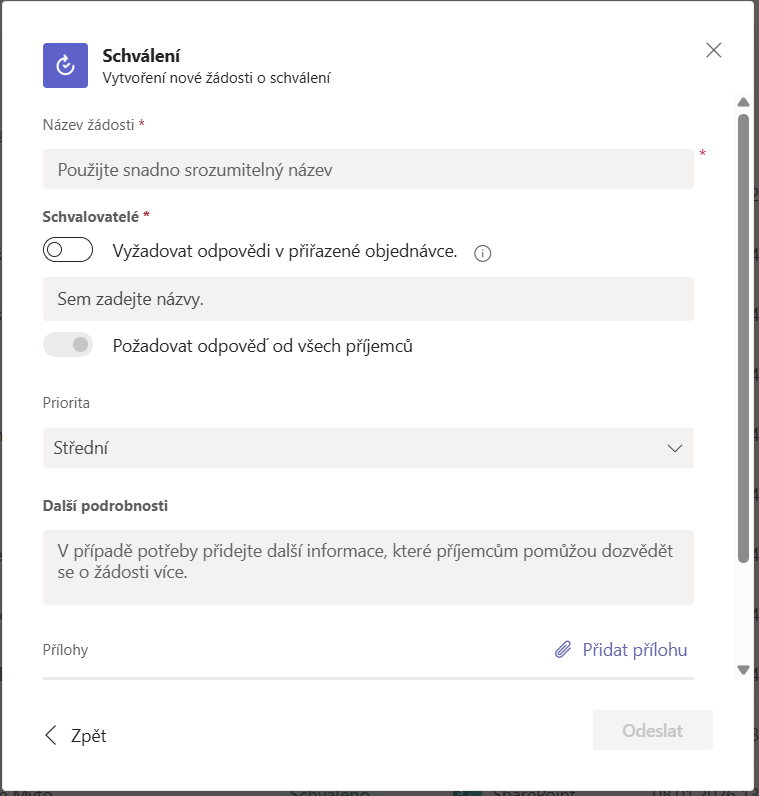Click the paperclip attachment icon
759x796 pixels.
(x=563, y=650)
